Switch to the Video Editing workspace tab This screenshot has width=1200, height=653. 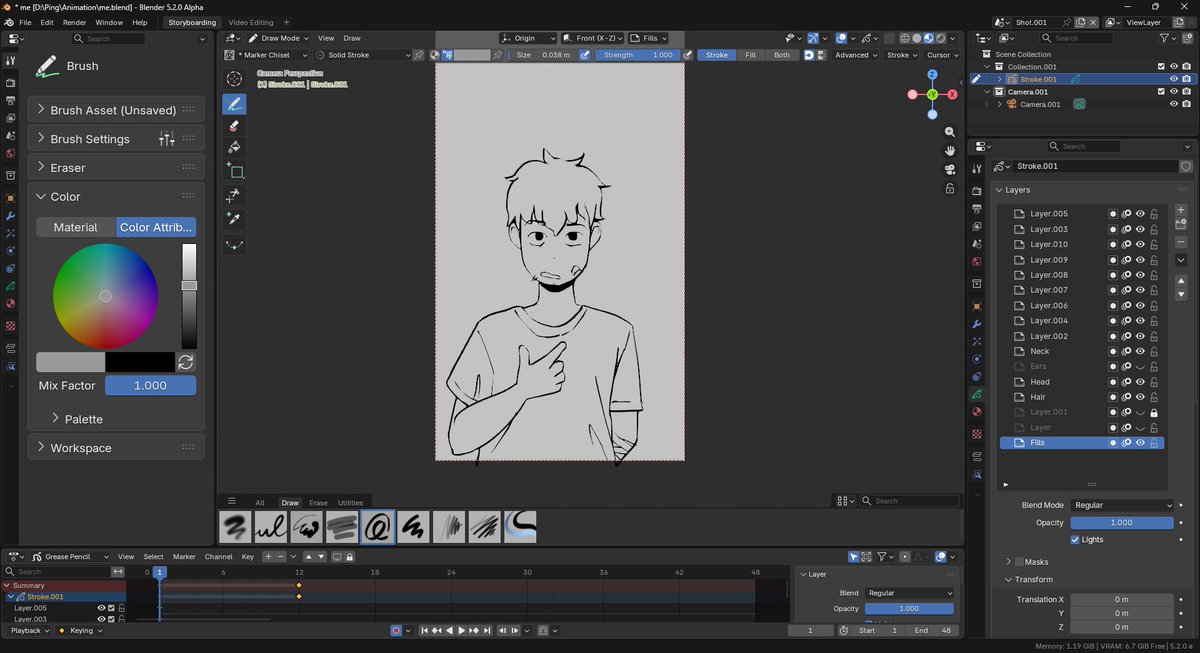(x=250, y=22)
